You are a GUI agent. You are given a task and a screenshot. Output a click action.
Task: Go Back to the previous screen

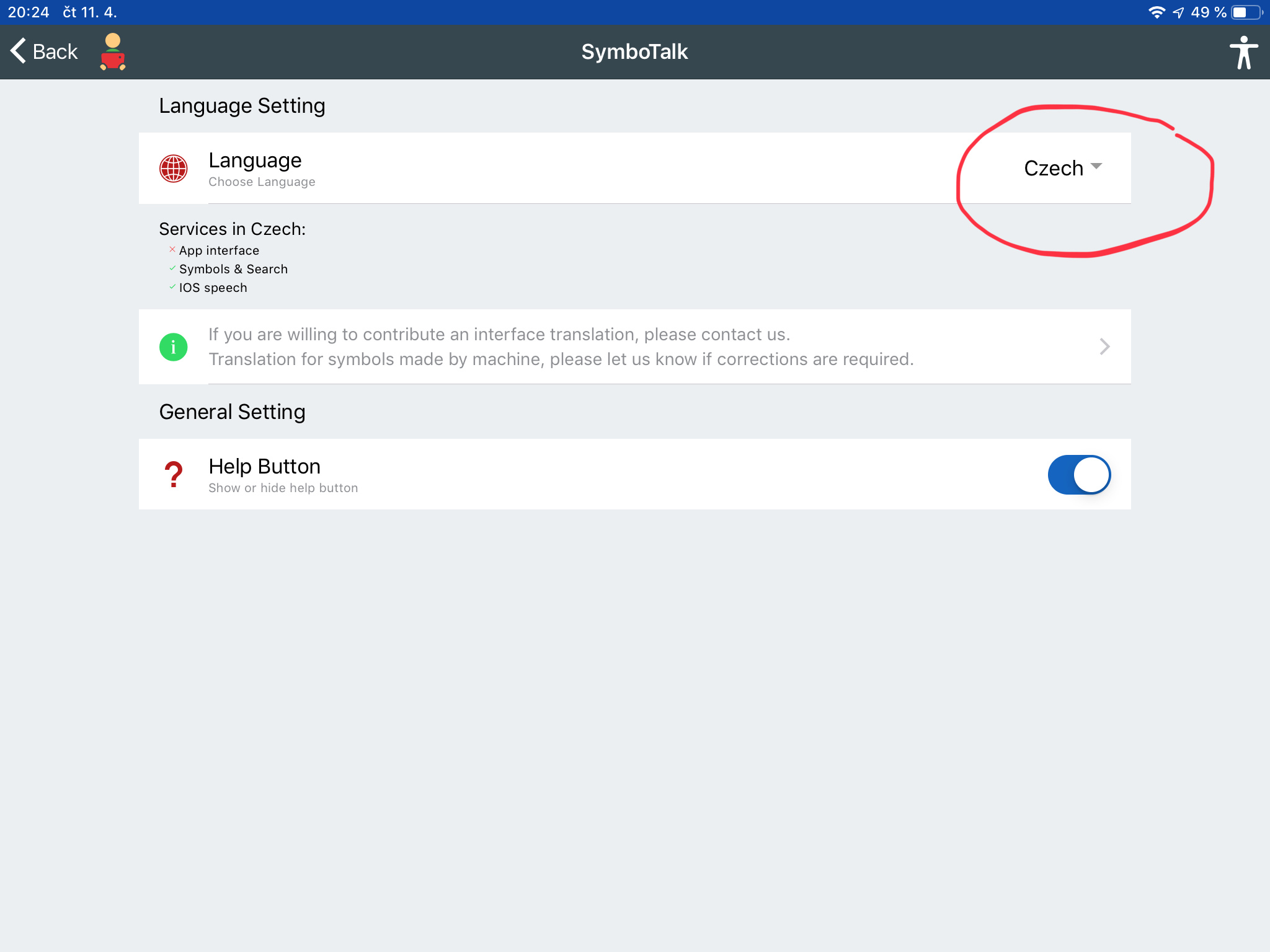tap(44, 51)
